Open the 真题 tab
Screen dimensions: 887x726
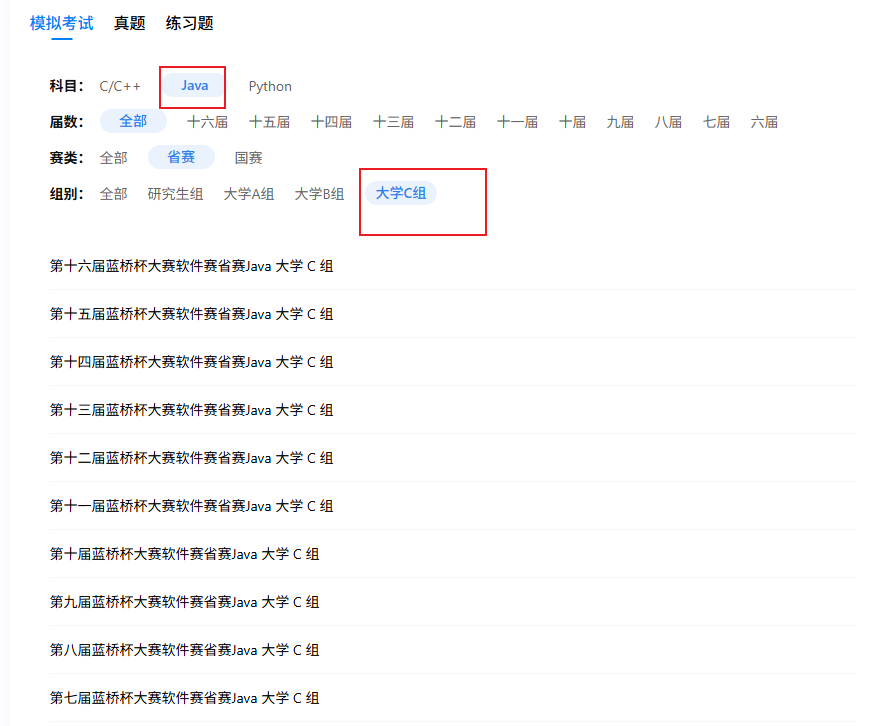[130, 23]
